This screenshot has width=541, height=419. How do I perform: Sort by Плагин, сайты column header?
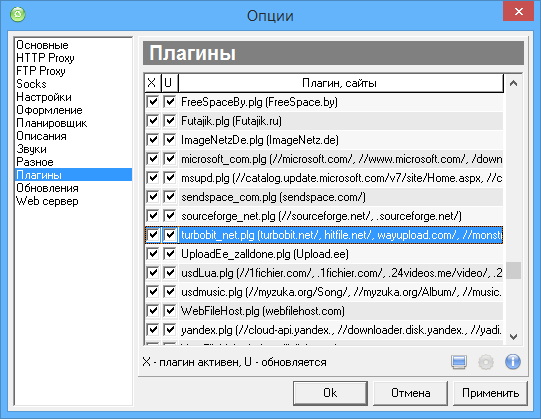[341, 83]
